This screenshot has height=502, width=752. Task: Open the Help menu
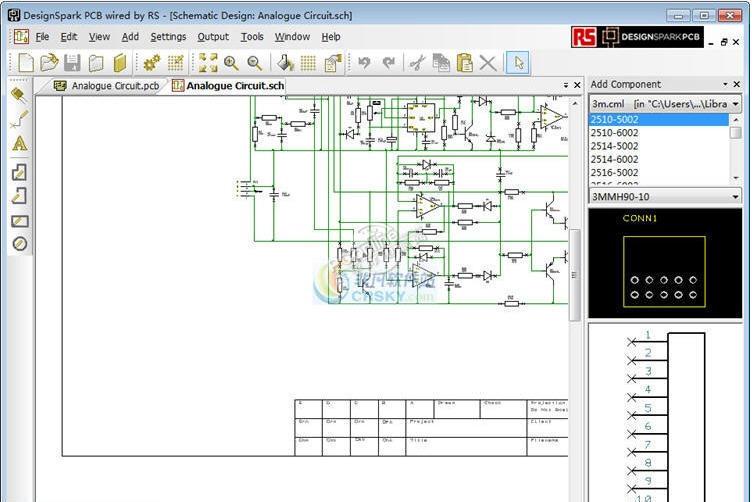(331, 37)
